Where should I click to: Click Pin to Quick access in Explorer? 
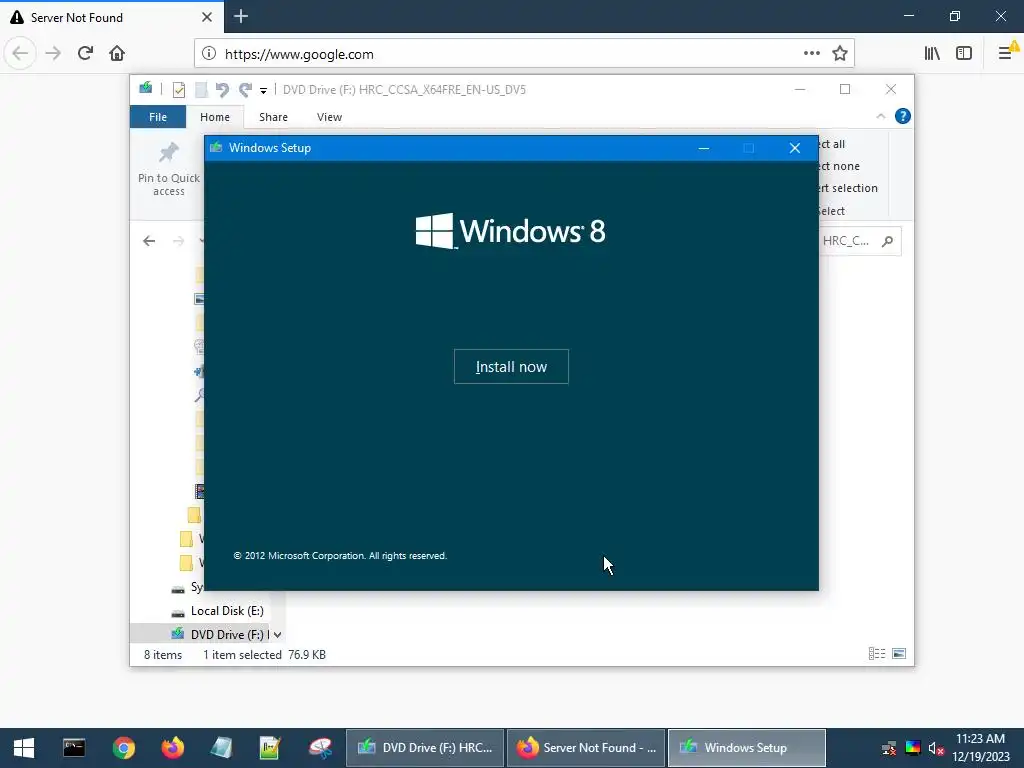[x=168, y=169]
